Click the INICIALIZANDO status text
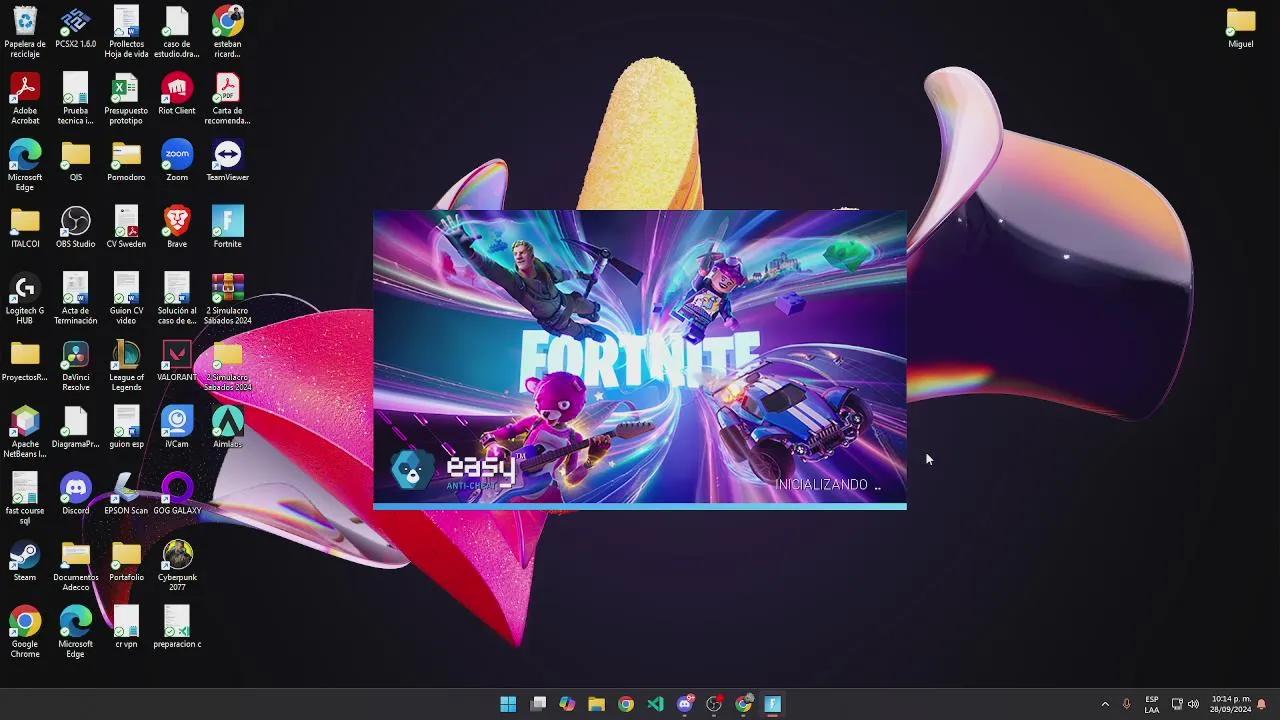Screen dimensions: 1280x720 (x=828, y=484)
